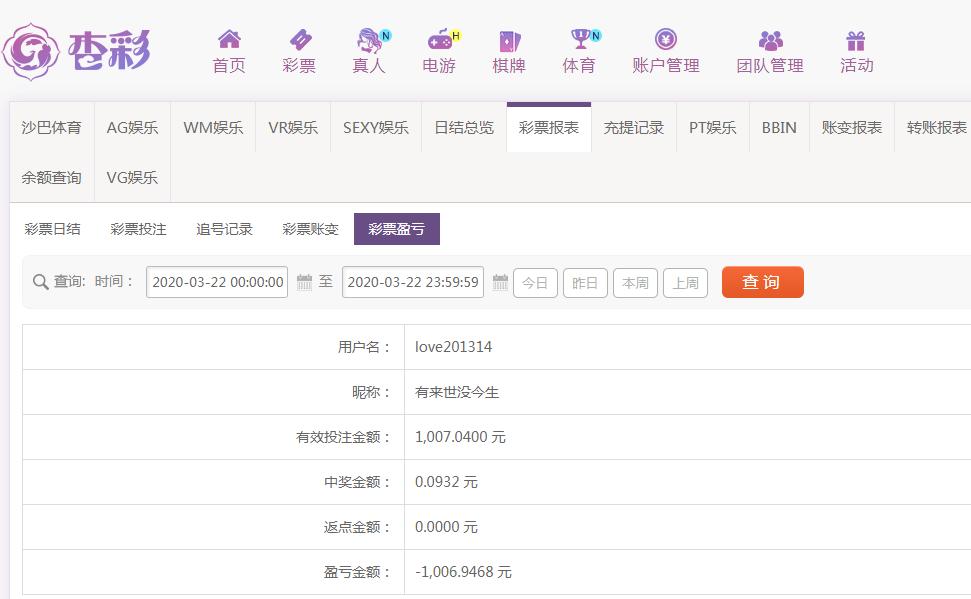The width and height of the screenshot is (971, 599).
Task: Open the 活动 gift icon
Action: pos(856,41)
